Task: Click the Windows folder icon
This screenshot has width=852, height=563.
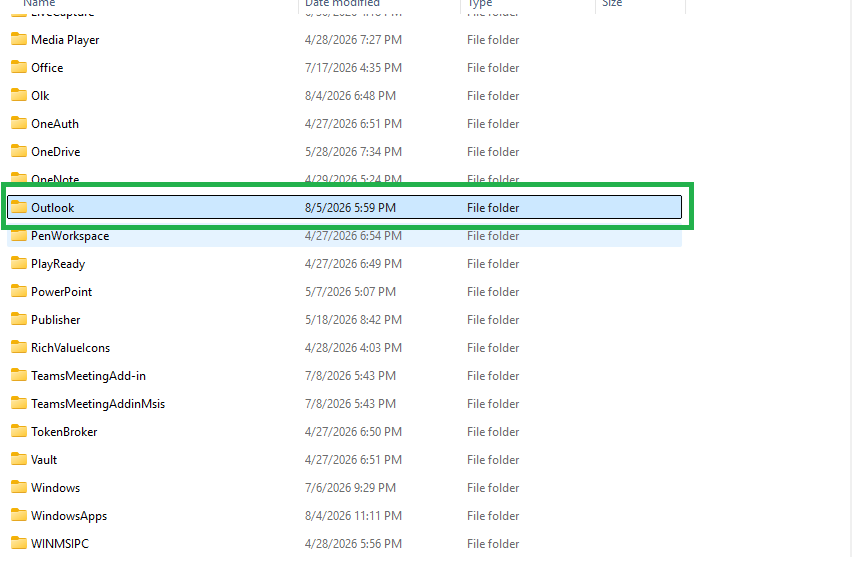Action: coord(18,487)
